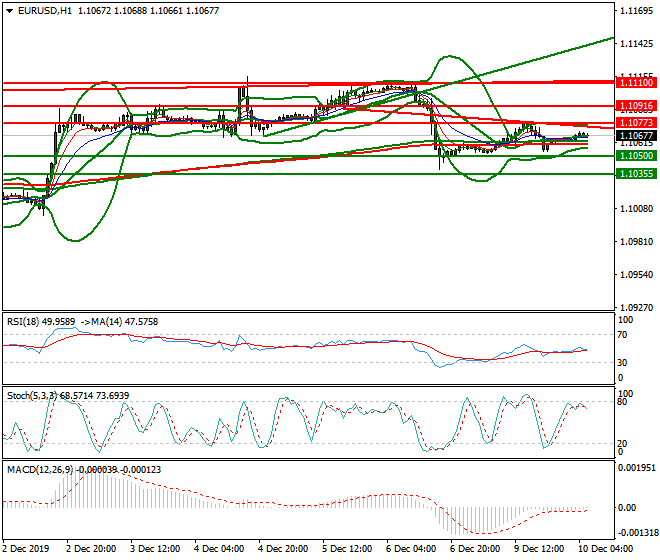This screenshot has height=560, width=660.
Task: Click the MACD scale value 0.001951
Action: [x=636, y=468]
